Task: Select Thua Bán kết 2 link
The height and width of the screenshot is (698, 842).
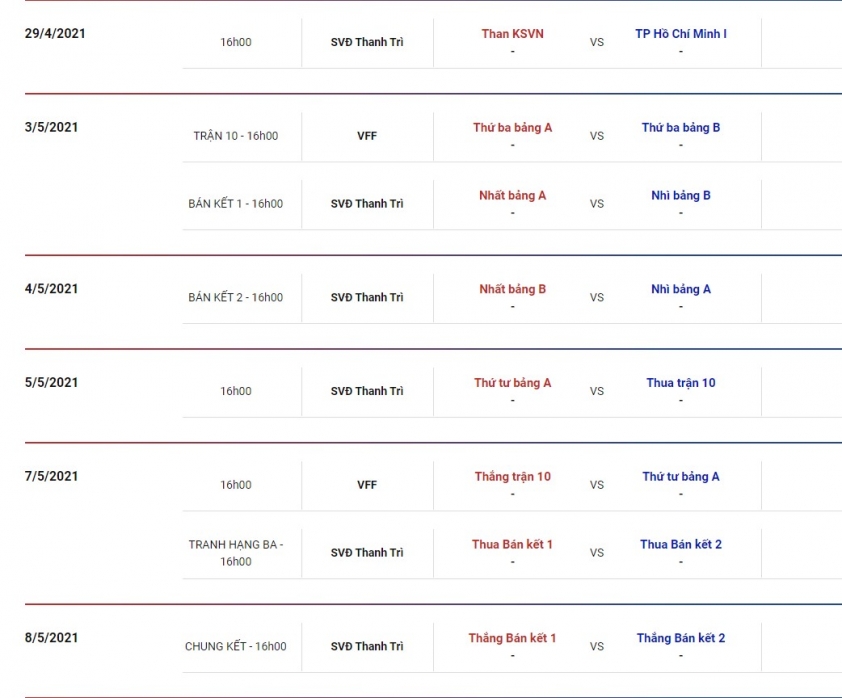Action: pos(680,544)
